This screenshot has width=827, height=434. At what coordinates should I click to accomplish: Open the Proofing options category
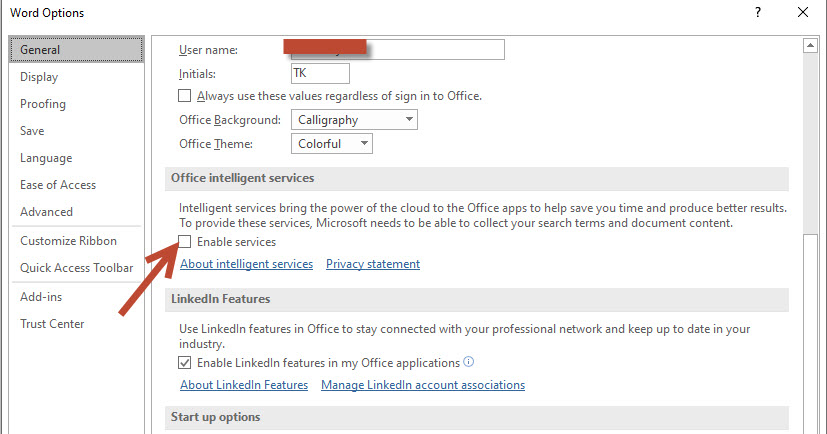43,104
